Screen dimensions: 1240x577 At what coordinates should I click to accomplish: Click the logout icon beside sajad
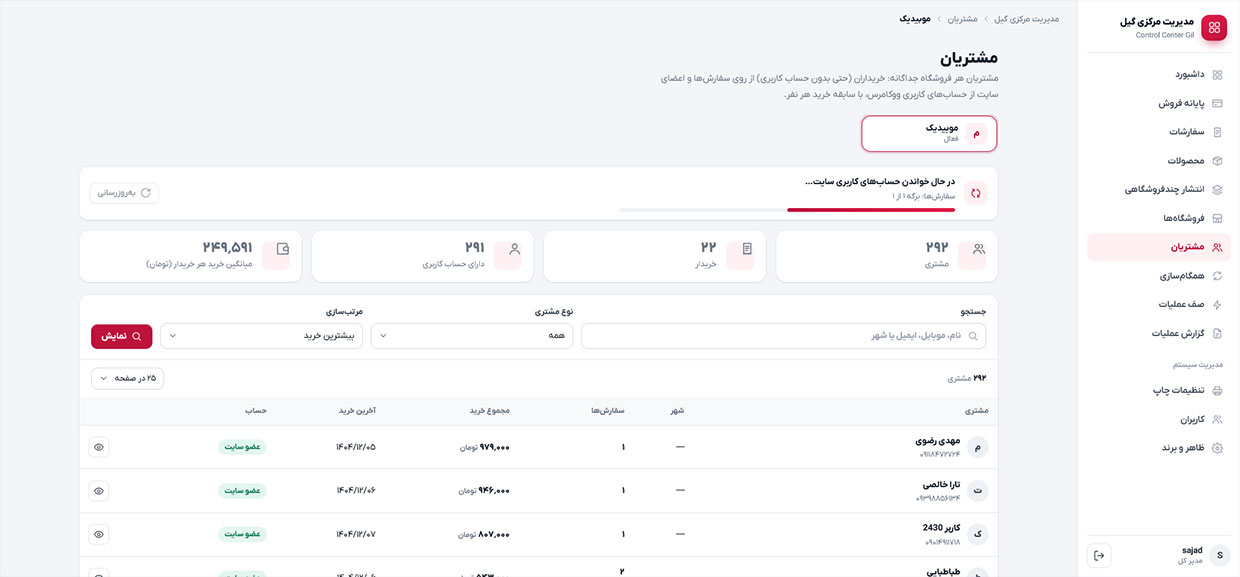click(1099, 555)
